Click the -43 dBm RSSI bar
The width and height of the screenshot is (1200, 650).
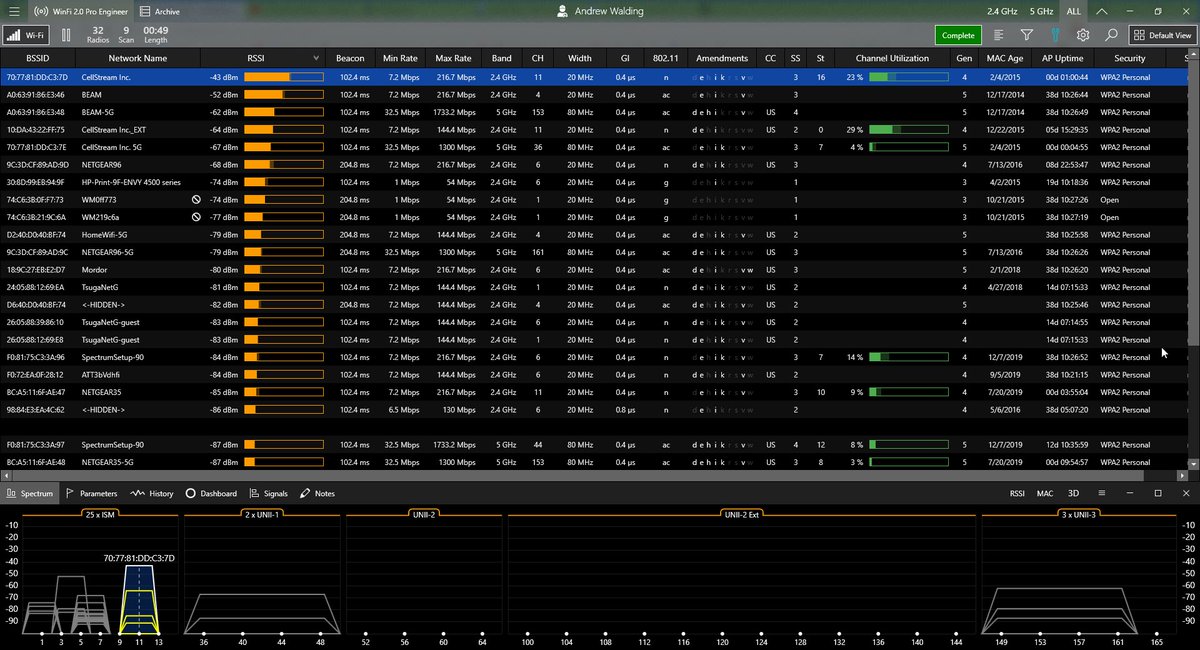coord(283,77)
